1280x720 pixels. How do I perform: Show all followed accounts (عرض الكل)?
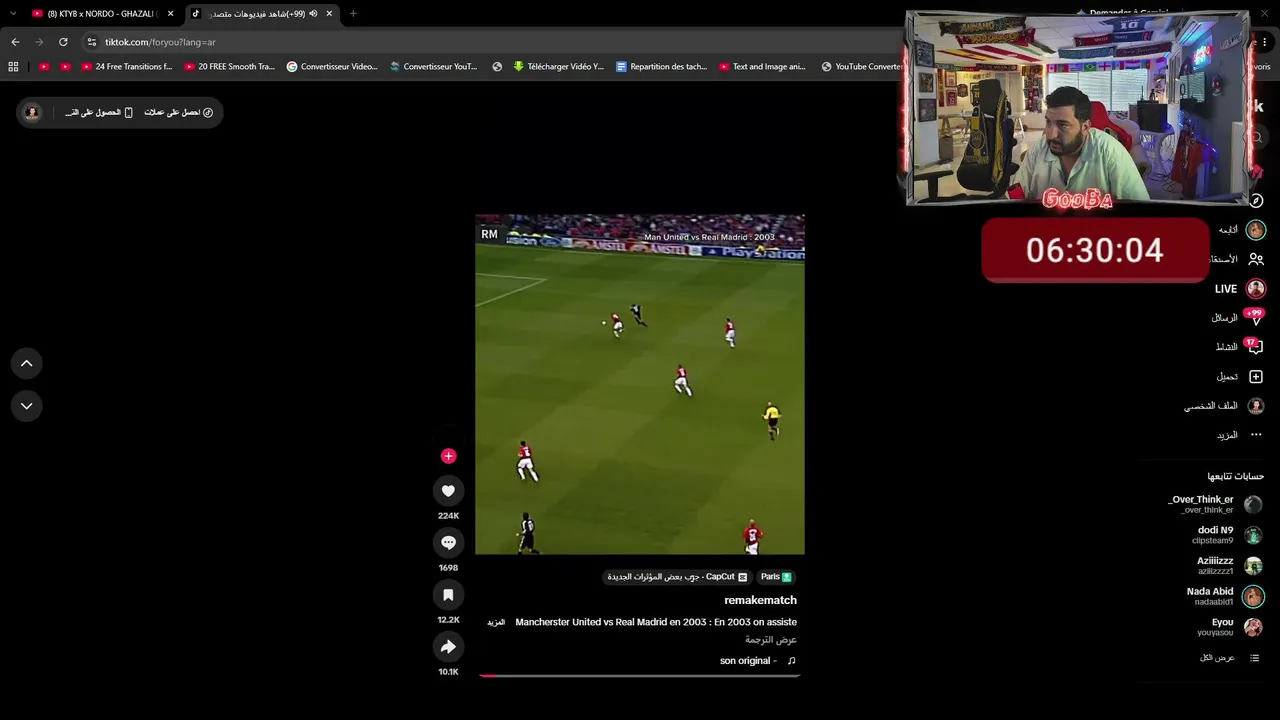[x=1229, y=658]
